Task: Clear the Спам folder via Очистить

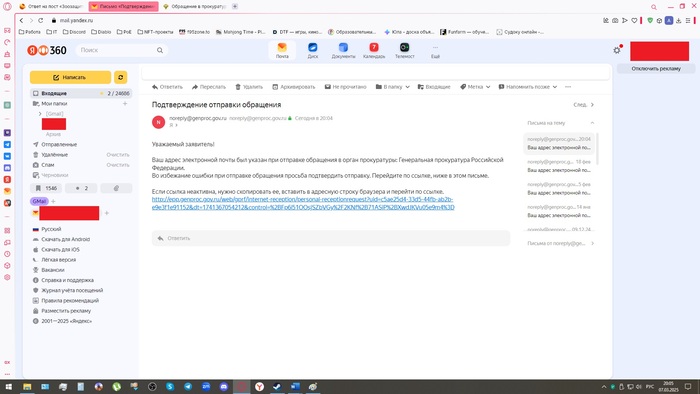Action: (118, 165)
